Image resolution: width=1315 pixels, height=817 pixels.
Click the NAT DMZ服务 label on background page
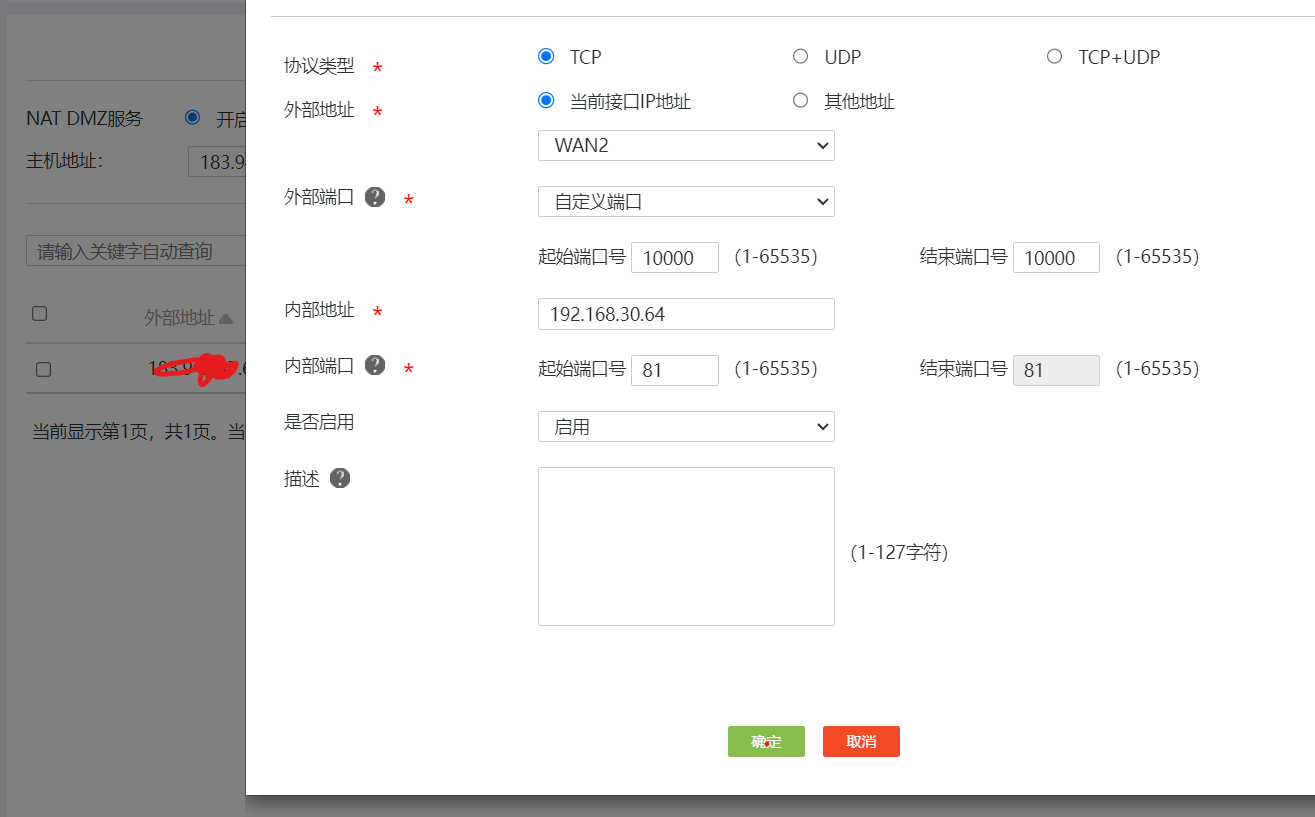85,118
